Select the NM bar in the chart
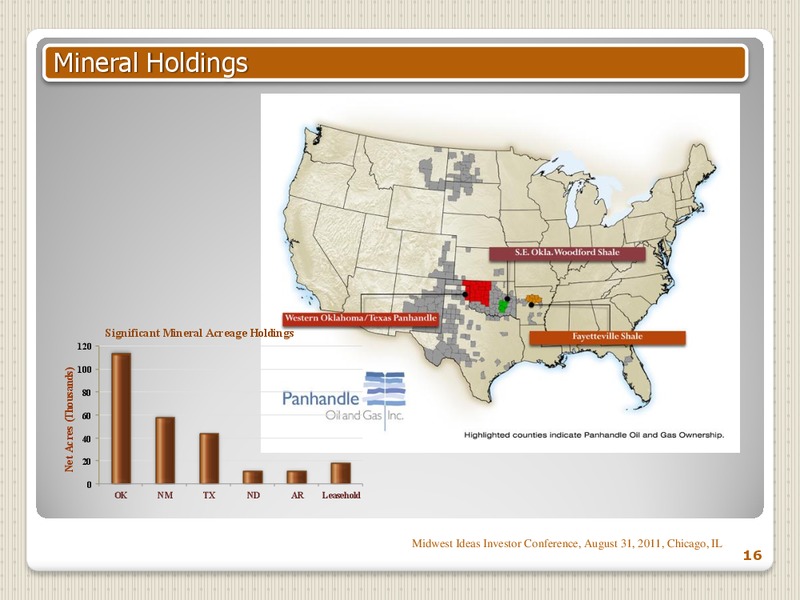Viewport: 800px width, 600px height. coord(165,450)
